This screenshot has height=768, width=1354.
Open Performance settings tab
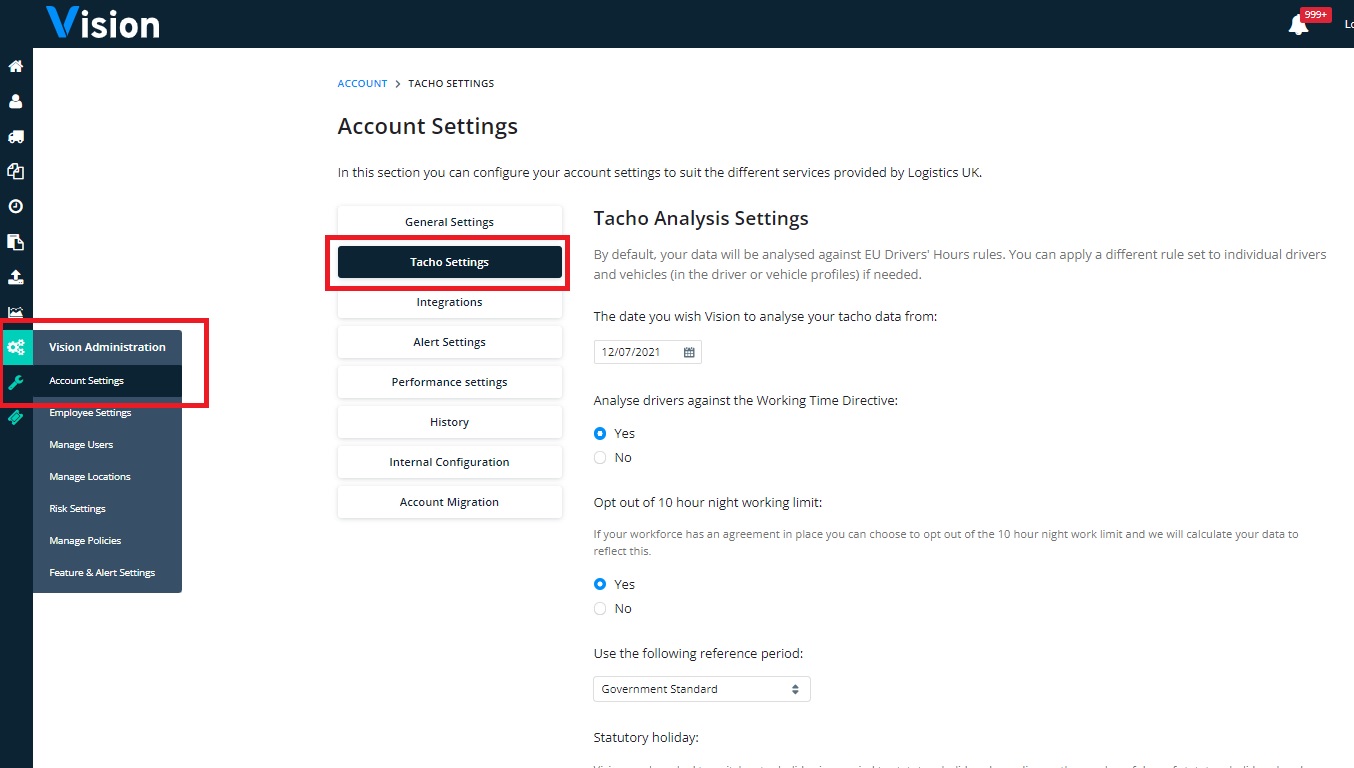point(450,382)
